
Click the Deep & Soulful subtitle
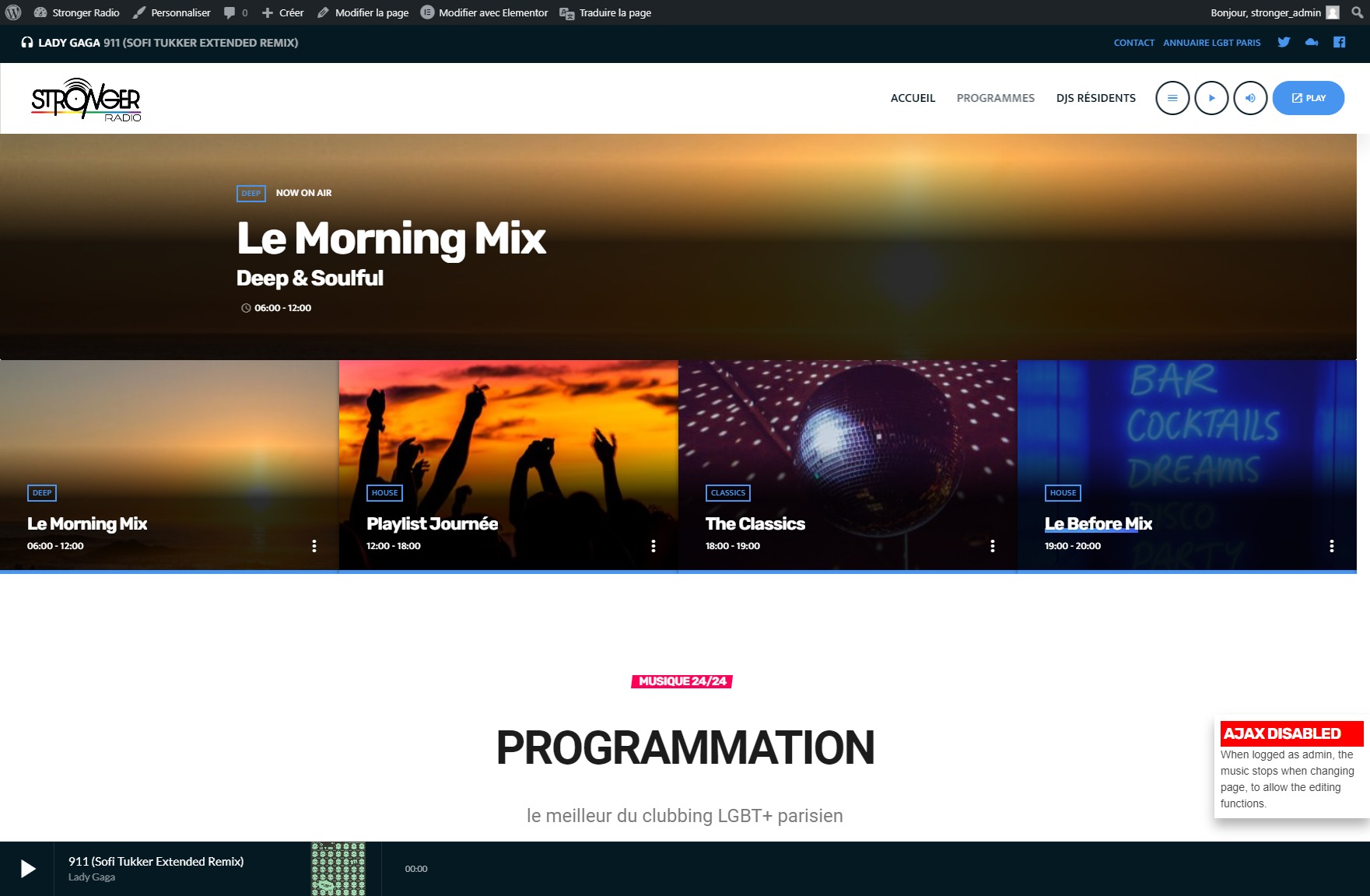tap(310, 278)
